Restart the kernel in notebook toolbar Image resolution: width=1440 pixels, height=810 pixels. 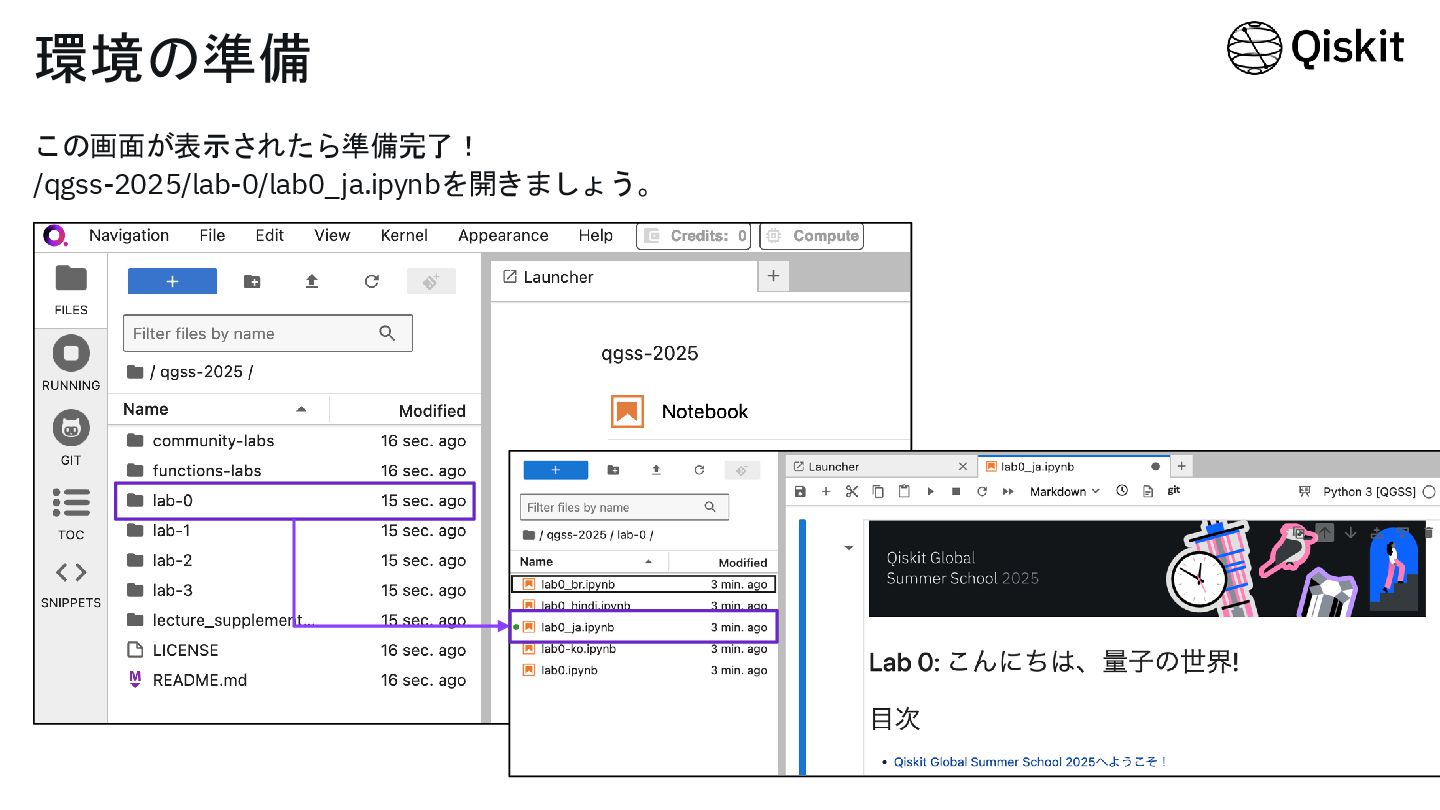[982, 491]
